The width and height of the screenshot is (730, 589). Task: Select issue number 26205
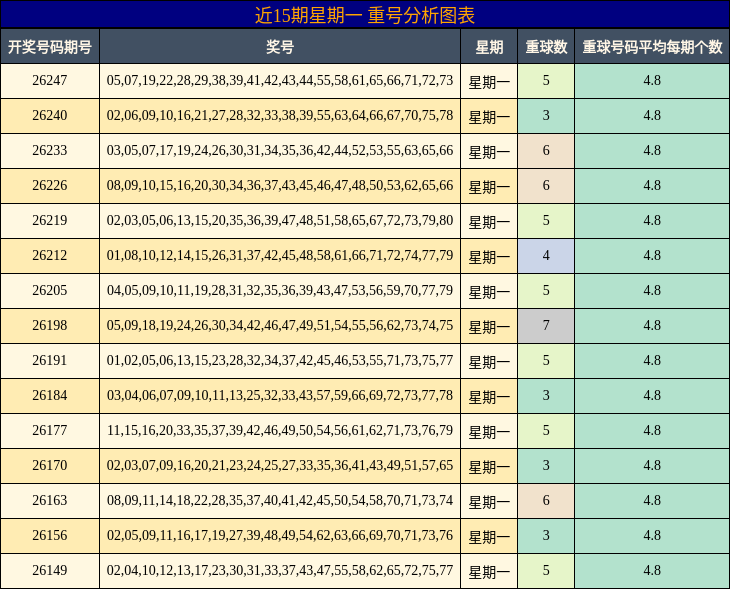tap(50, 291)
